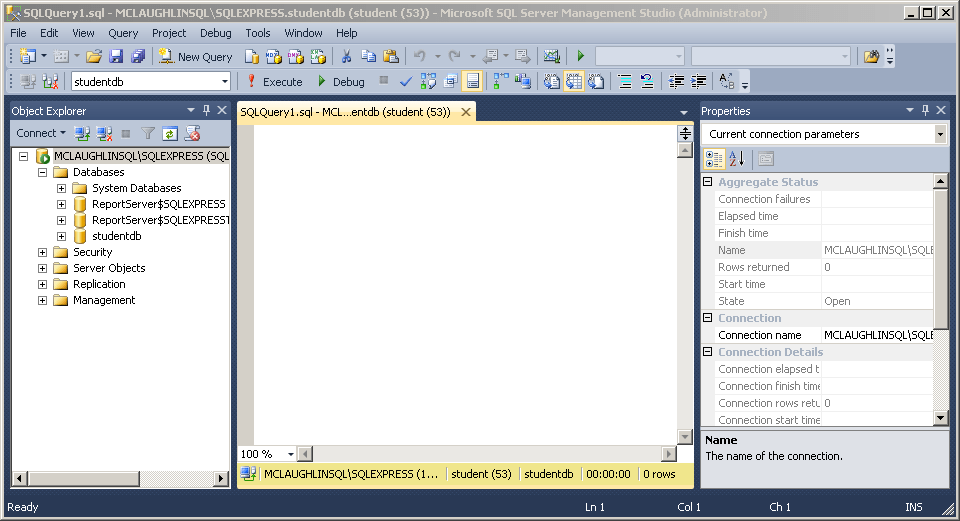Select the Connection name property row
The width and height of the screenshot is (960, 521).
[825, 335]
